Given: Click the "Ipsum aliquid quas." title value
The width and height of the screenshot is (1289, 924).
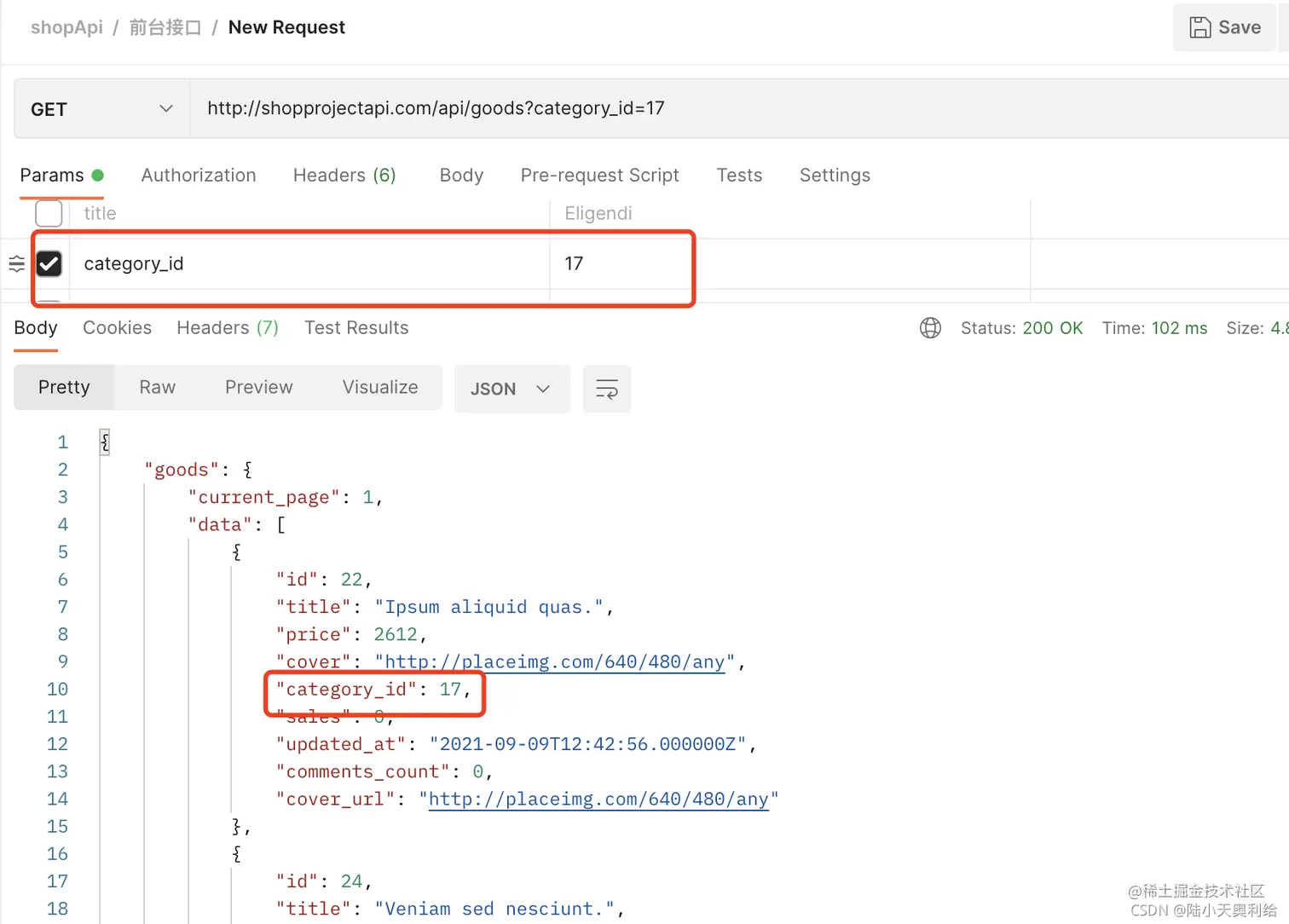Looking at the screenshot, I should [488, 608].
